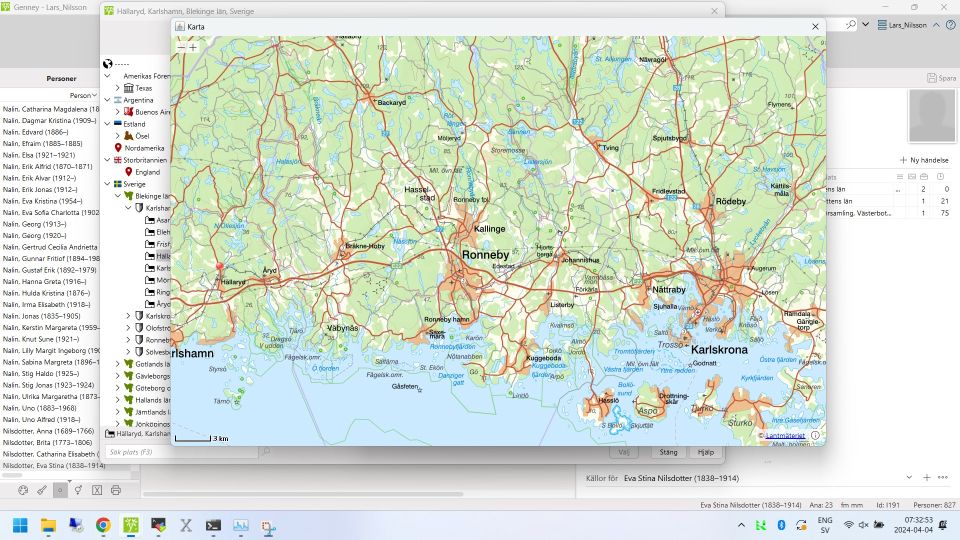Viewport: 960px width, 540px height.
Task: Add a source with the plus icon
Action: [x=927, y=478]
